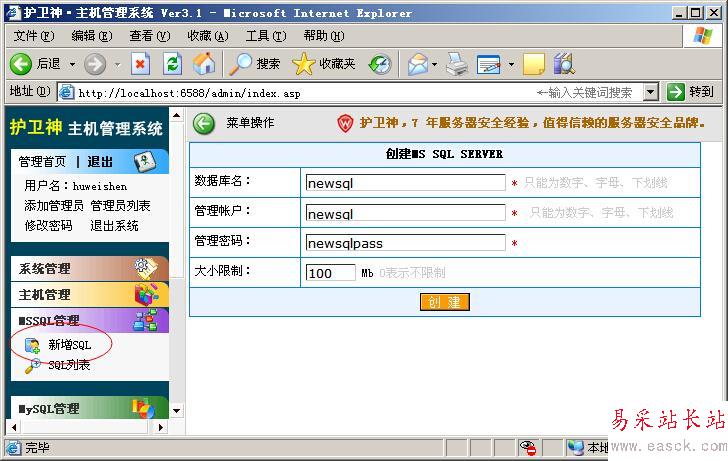Click the green back arrow beside 菜单操作

203,124
